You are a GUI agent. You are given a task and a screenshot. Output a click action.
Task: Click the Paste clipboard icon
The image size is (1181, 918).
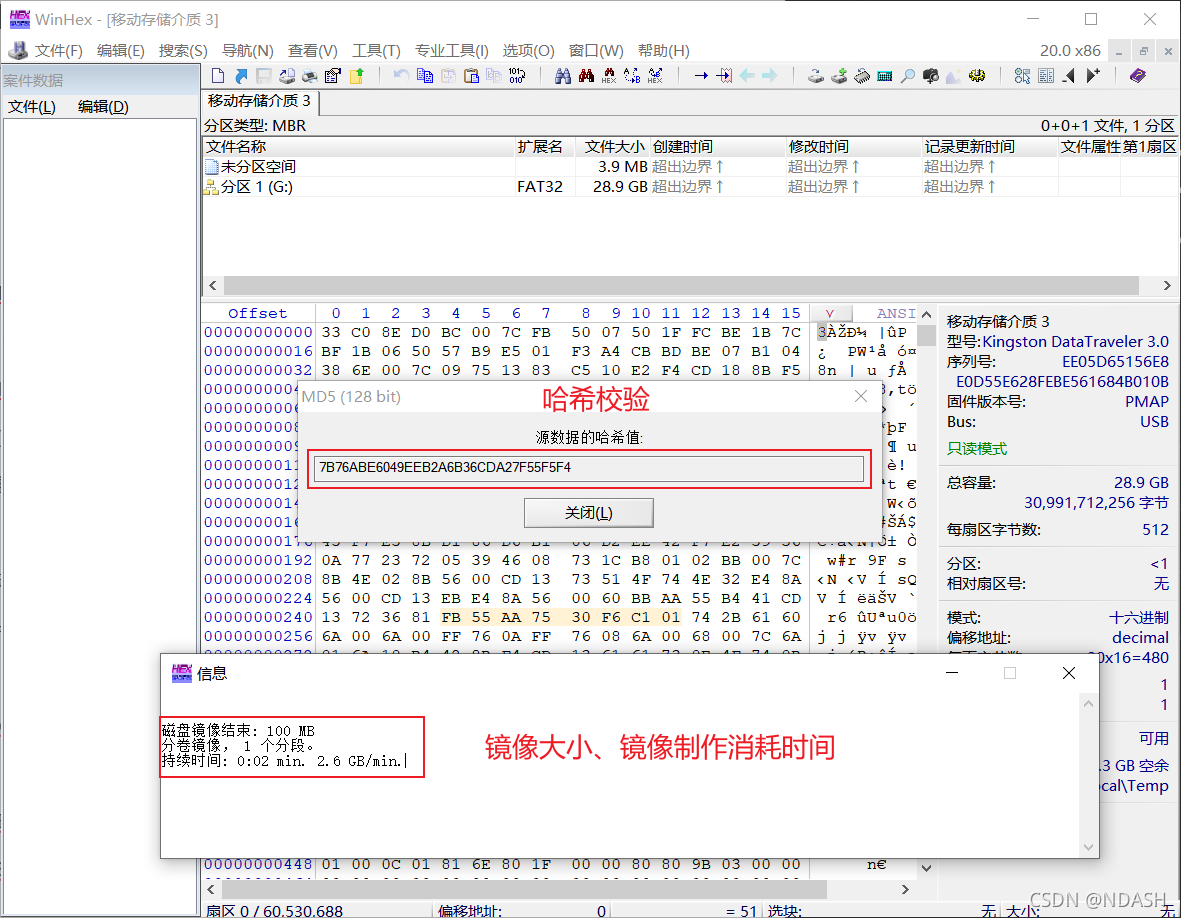tap(471, 75)
